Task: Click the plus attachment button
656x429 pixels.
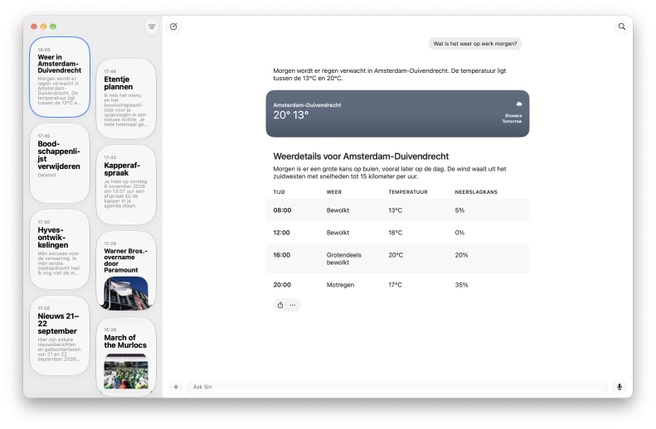Action: coord(176,387)
